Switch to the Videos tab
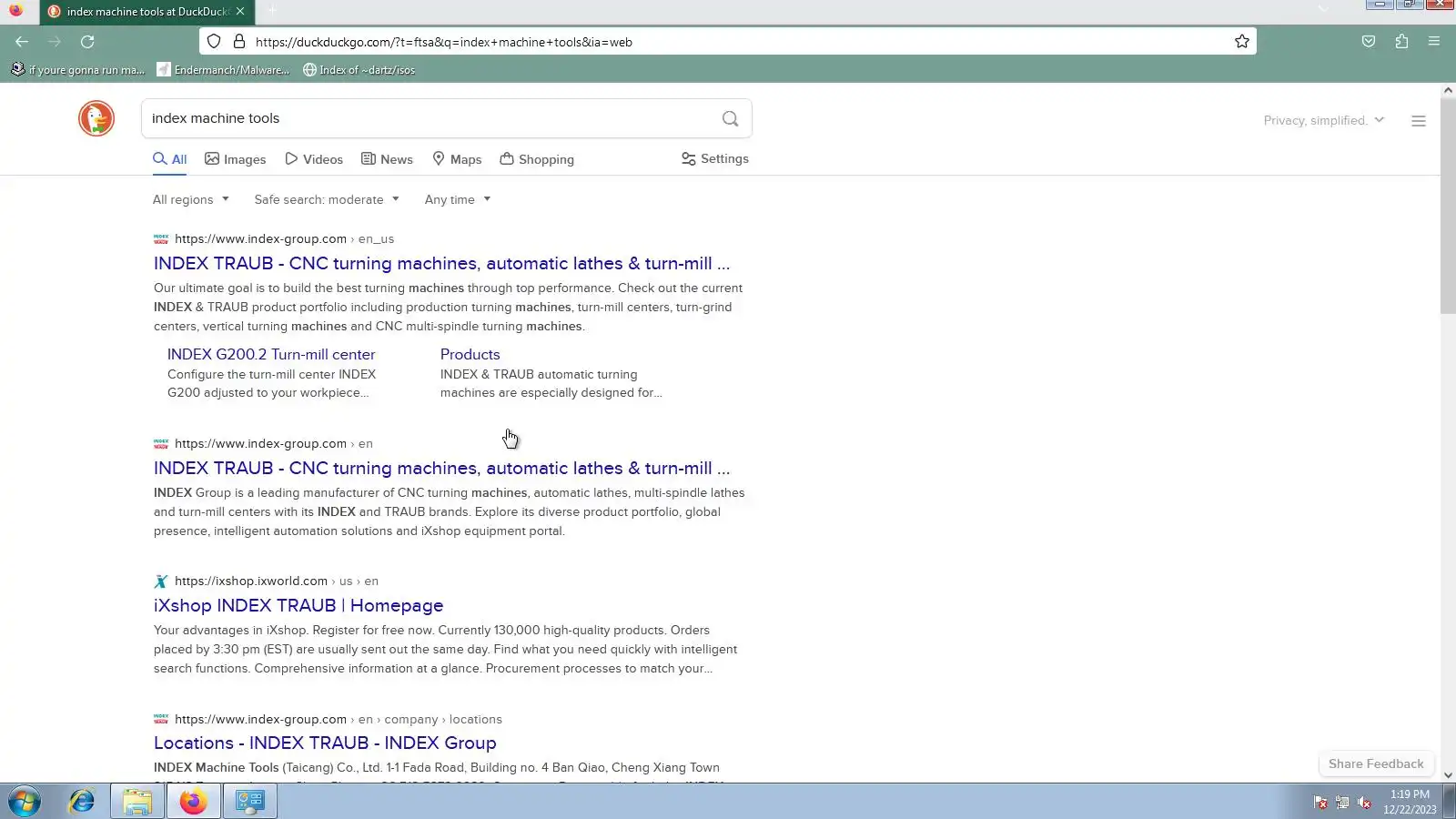The image size is (1456, 819). (314, 159)
